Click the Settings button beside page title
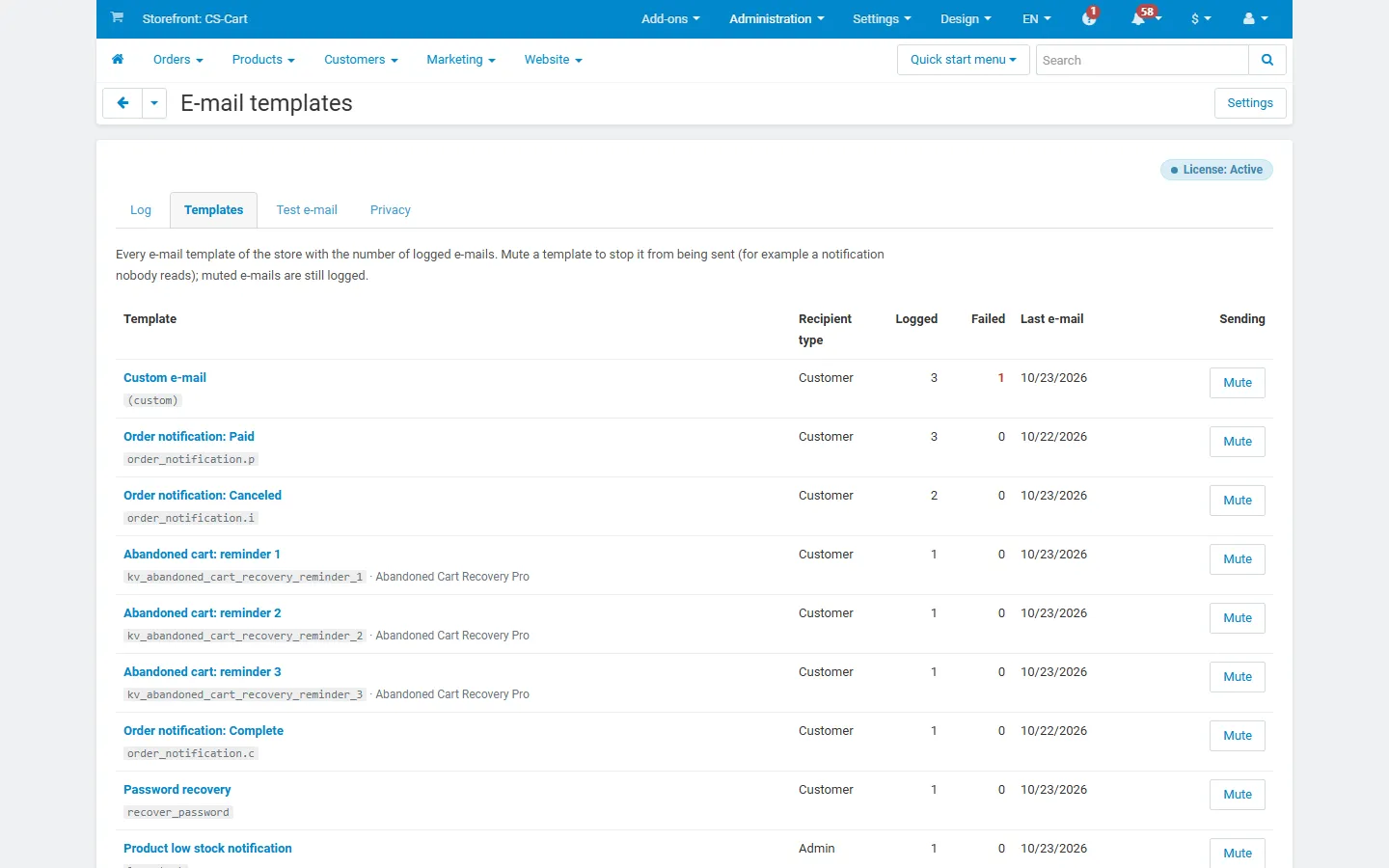 (1250, 103)
